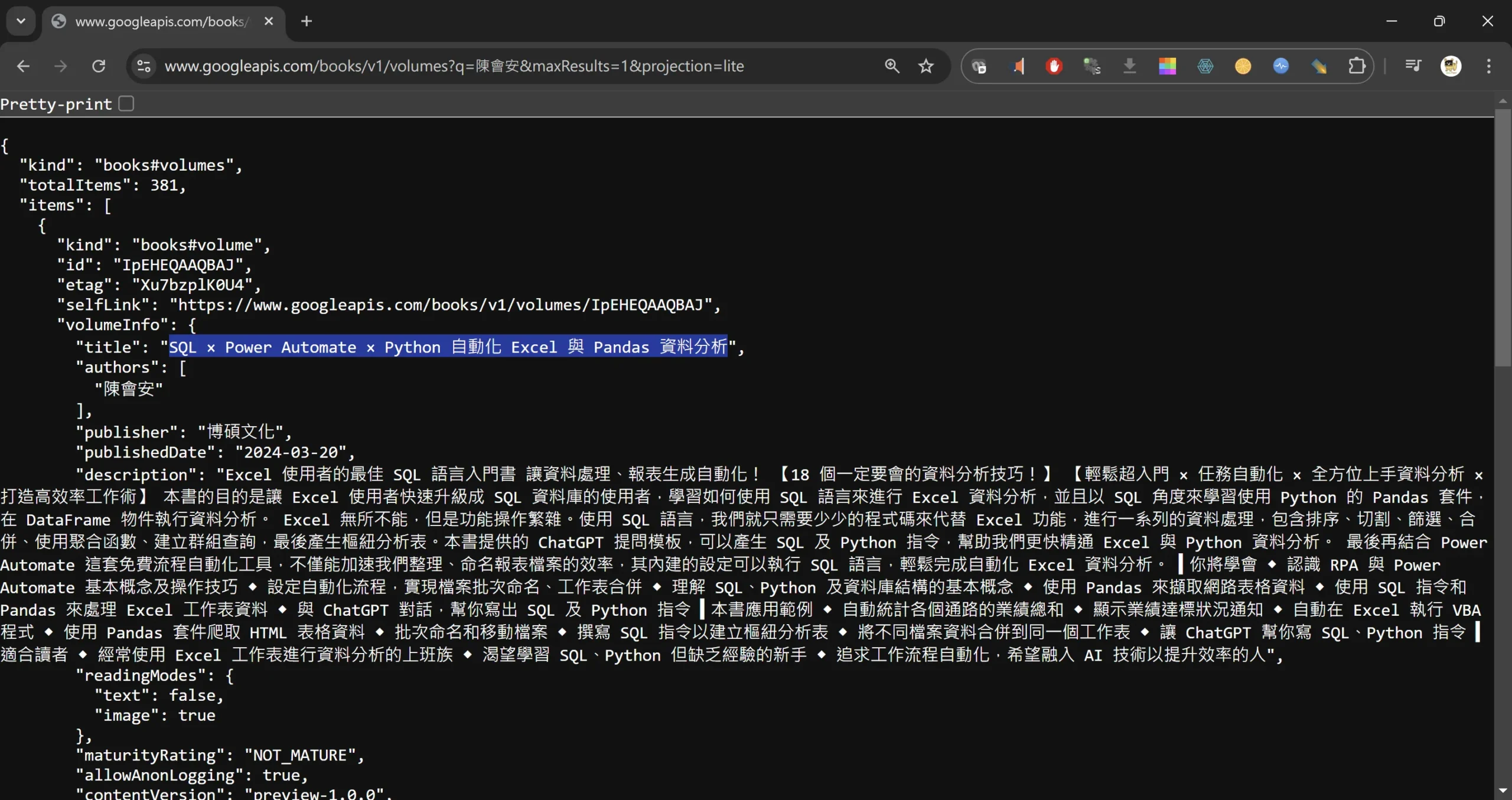
Task: Click the blue pulse circle extension icon
Action: (x=1280, y=66)
